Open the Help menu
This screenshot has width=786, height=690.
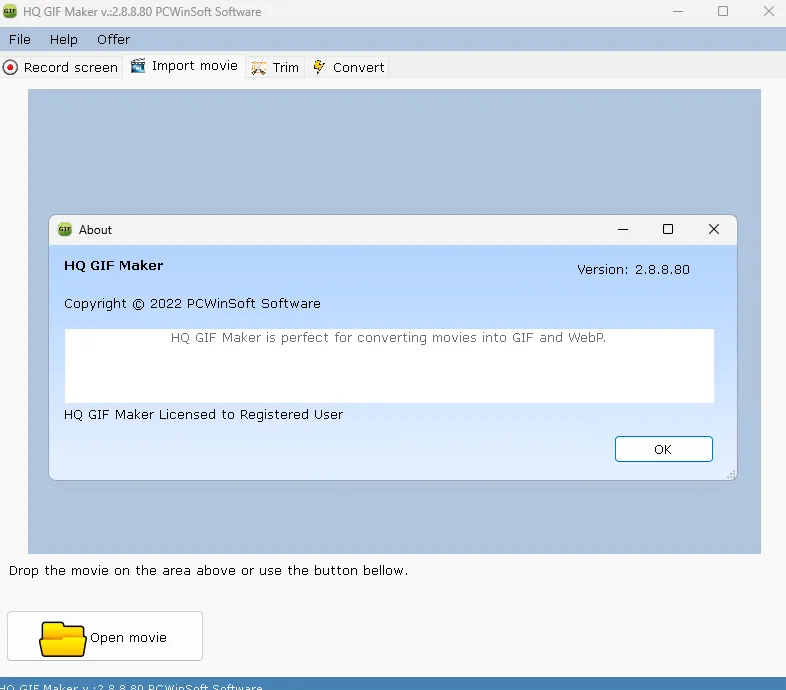64,39
